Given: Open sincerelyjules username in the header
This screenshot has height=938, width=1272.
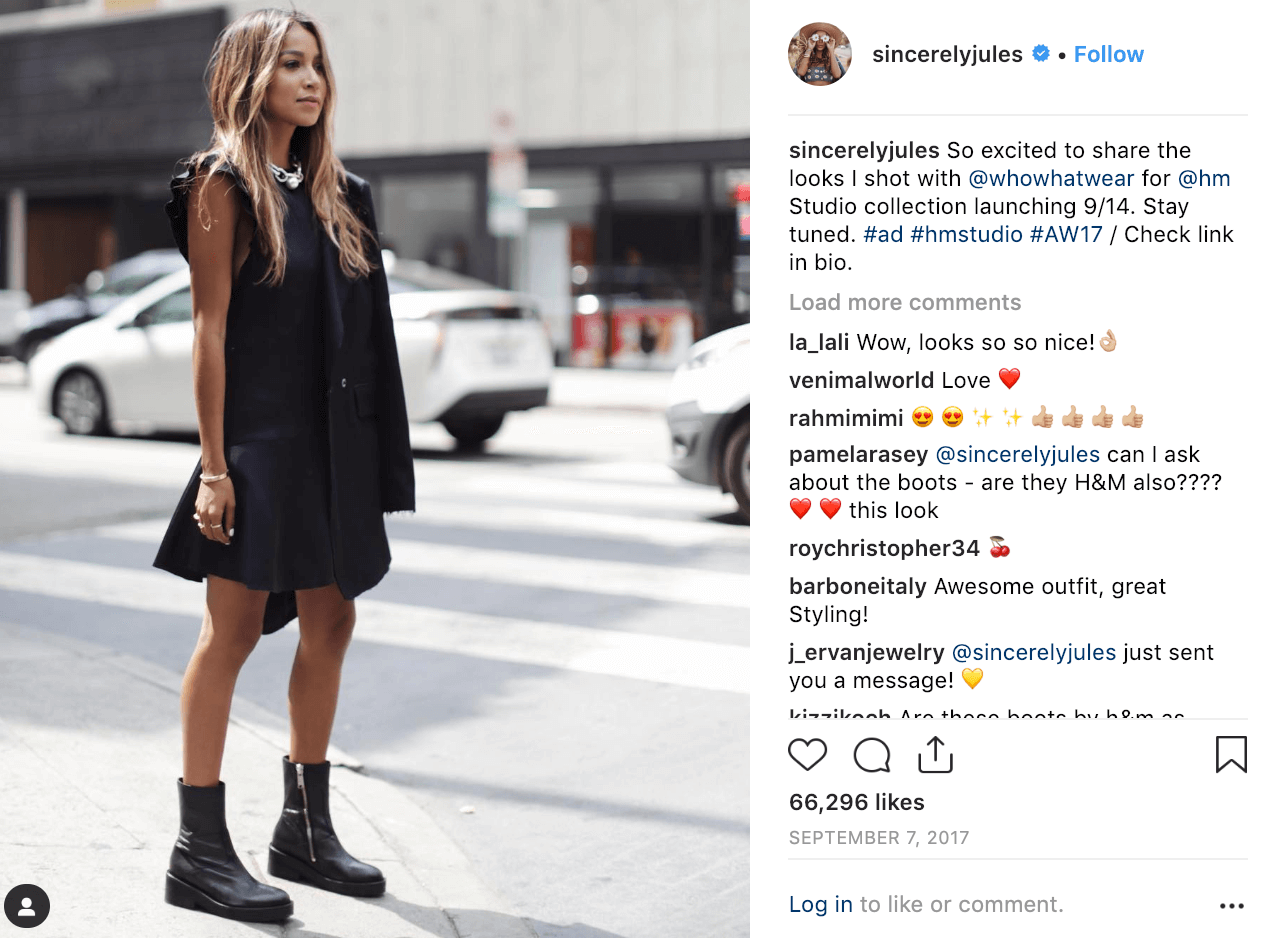Looking at the screenshot, I should [947, 55].
